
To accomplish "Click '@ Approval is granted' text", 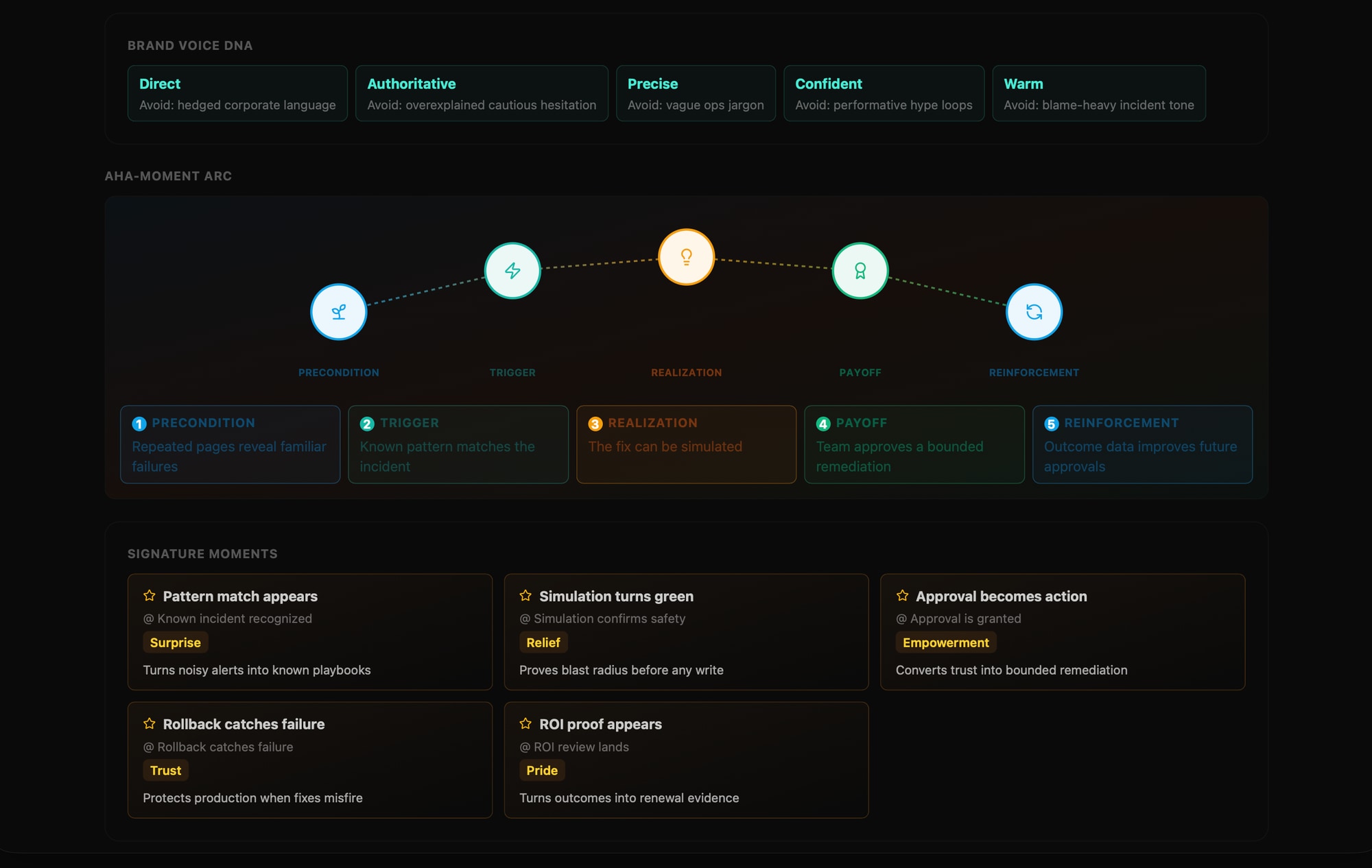I will [x=958, y=618].
